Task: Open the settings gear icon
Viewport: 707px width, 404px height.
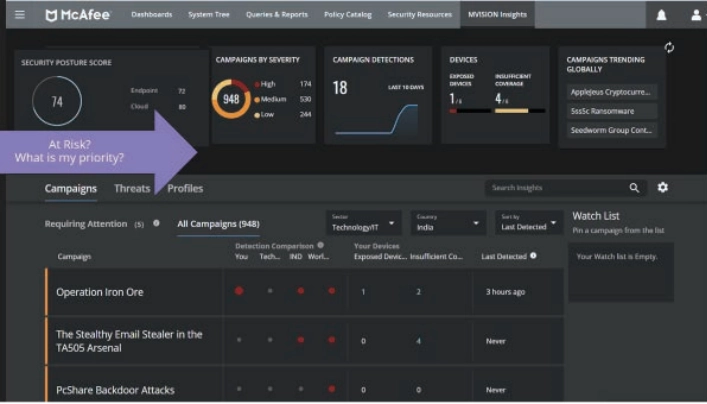Action: tap(662, 187)
